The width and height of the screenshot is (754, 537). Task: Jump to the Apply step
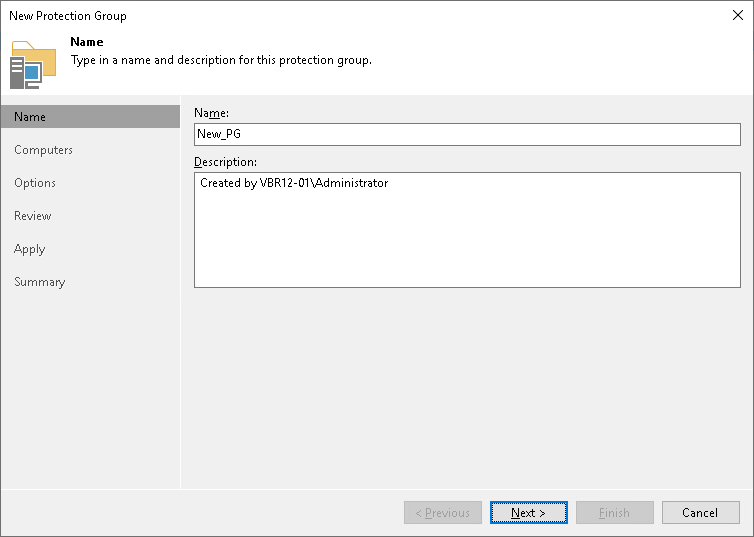click(29, 249)
